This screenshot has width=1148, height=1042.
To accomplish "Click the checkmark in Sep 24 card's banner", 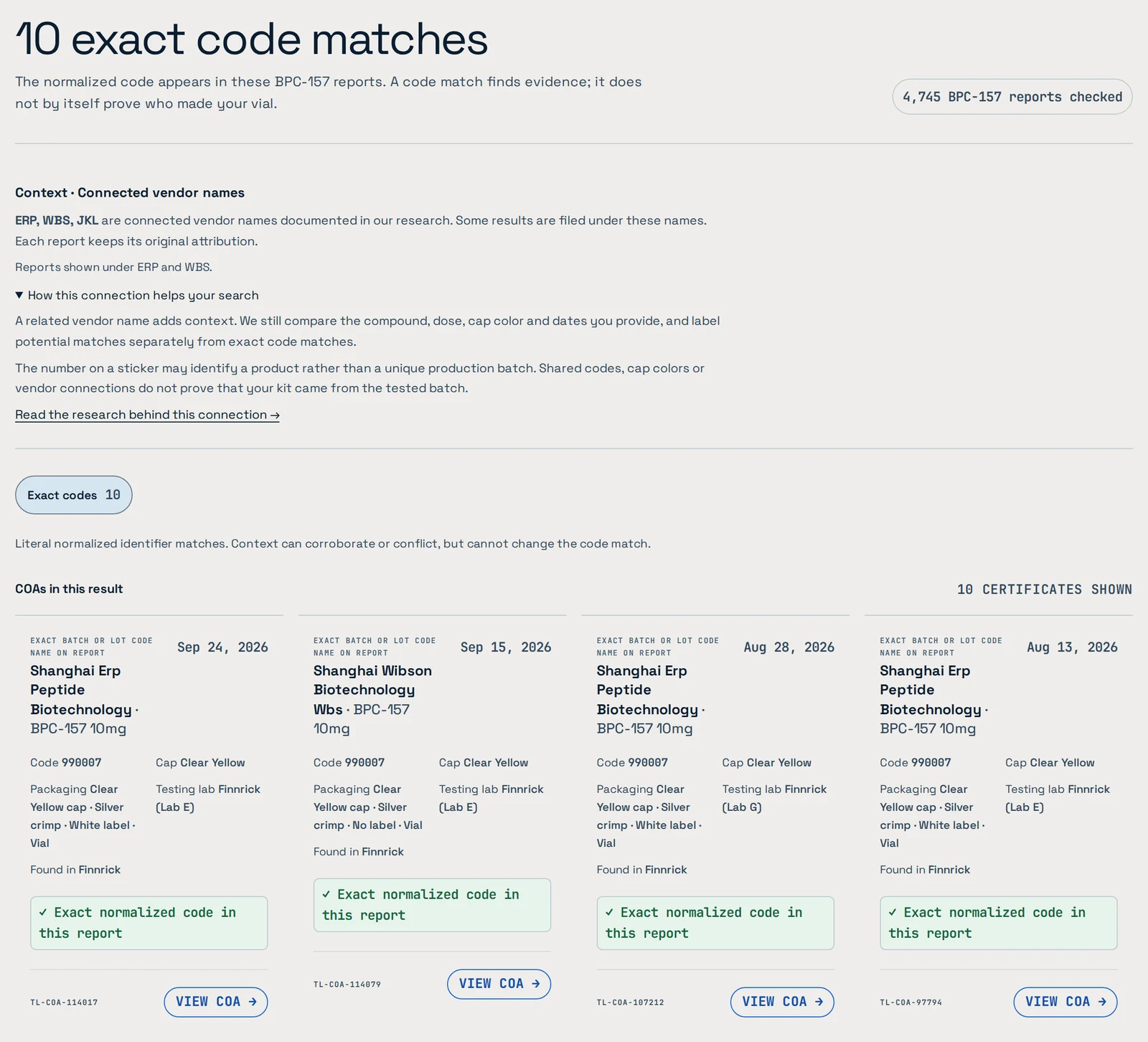I will click(43, 912).
